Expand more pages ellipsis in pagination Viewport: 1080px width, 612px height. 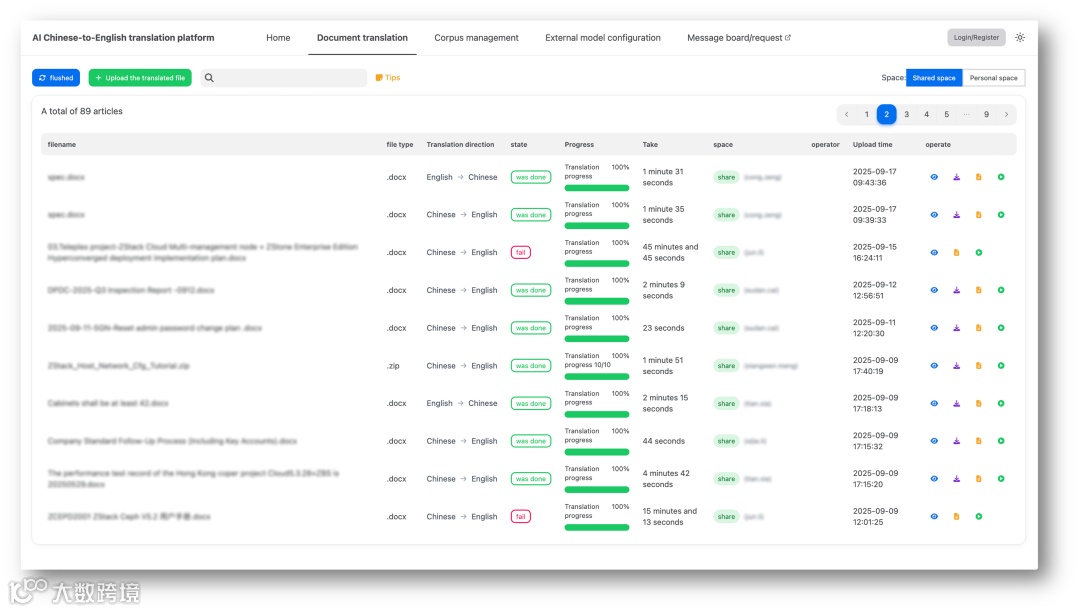coord(966,114)
